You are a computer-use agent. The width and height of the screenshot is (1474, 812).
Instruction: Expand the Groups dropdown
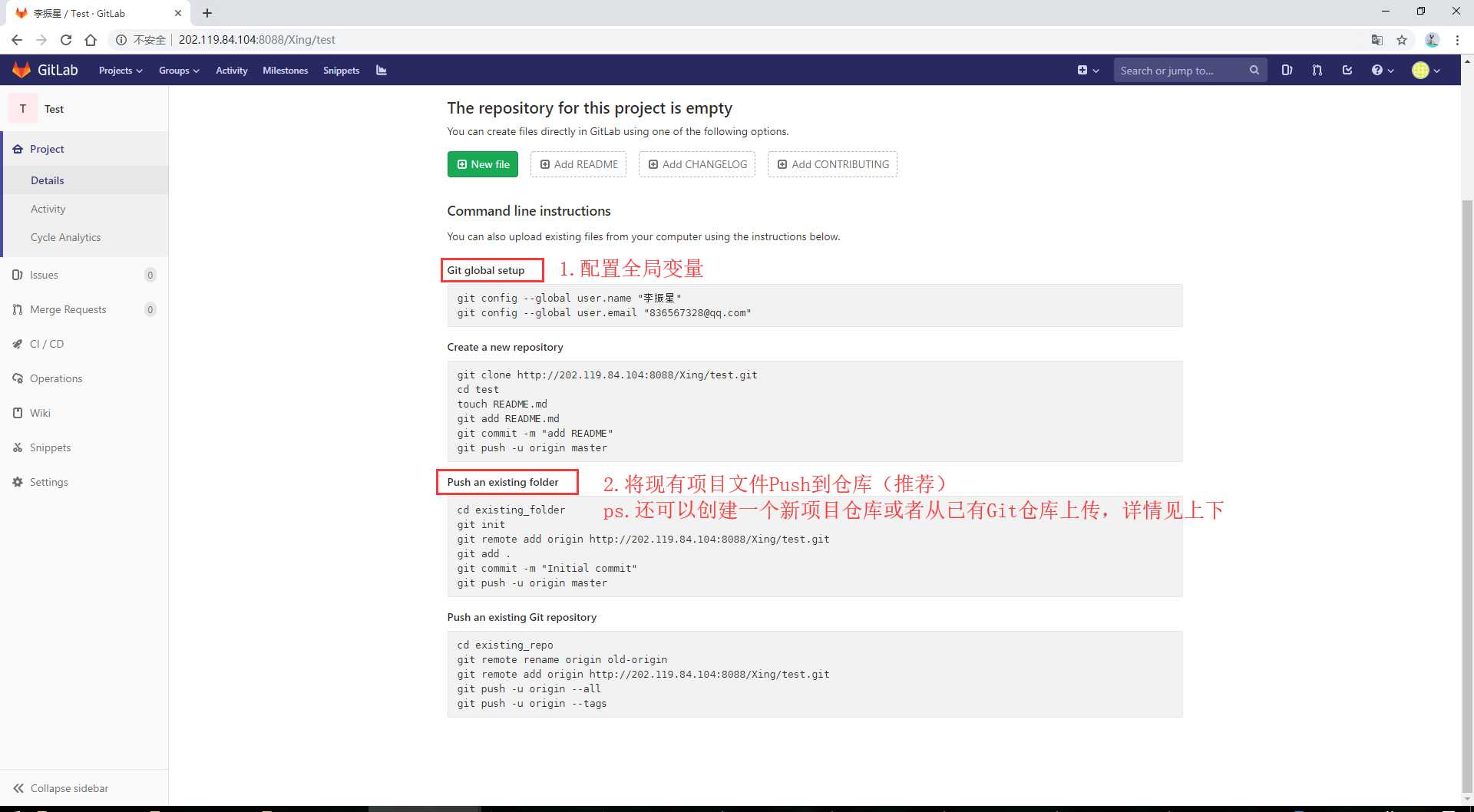point(179,70)
